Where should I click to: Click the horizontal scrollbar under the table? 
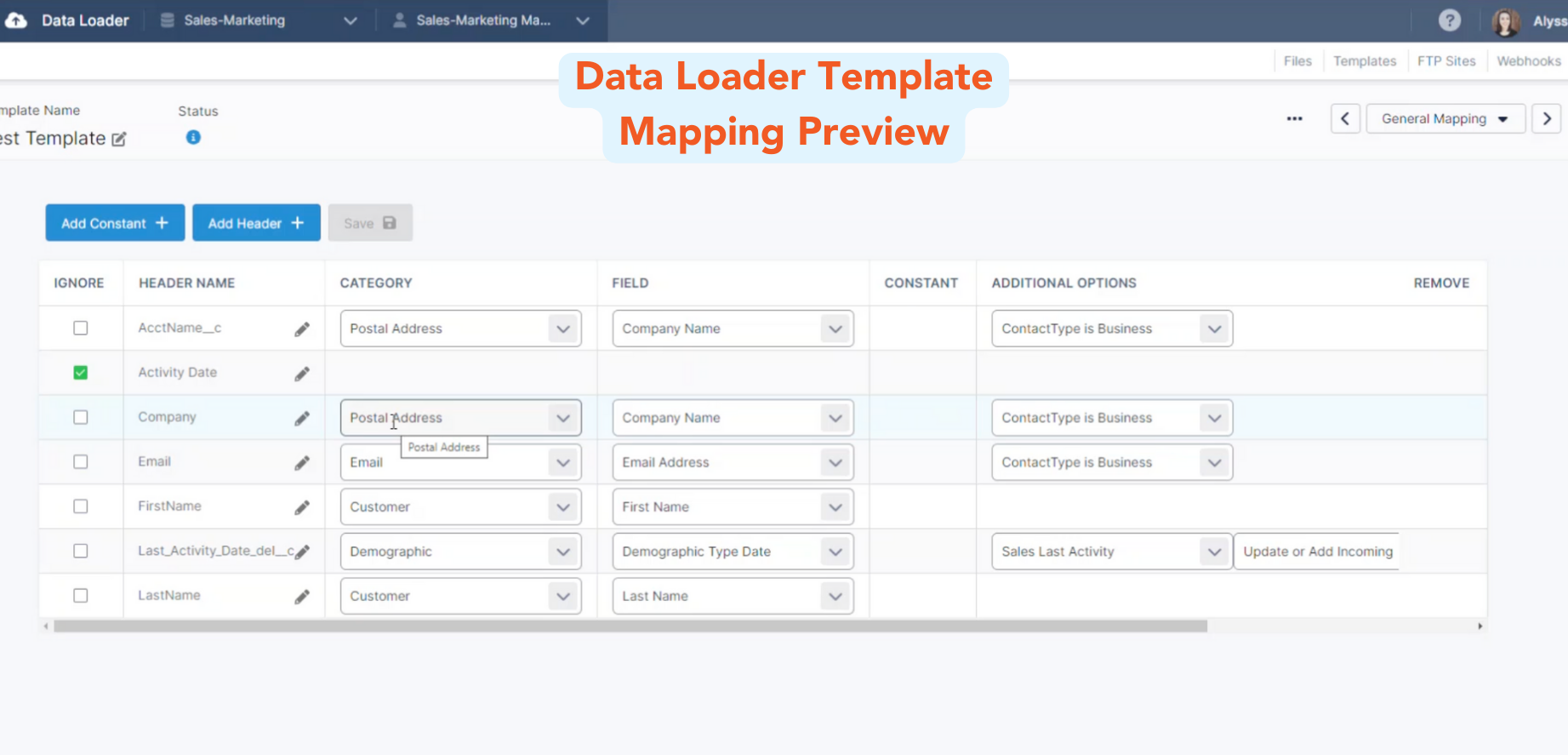630,626
